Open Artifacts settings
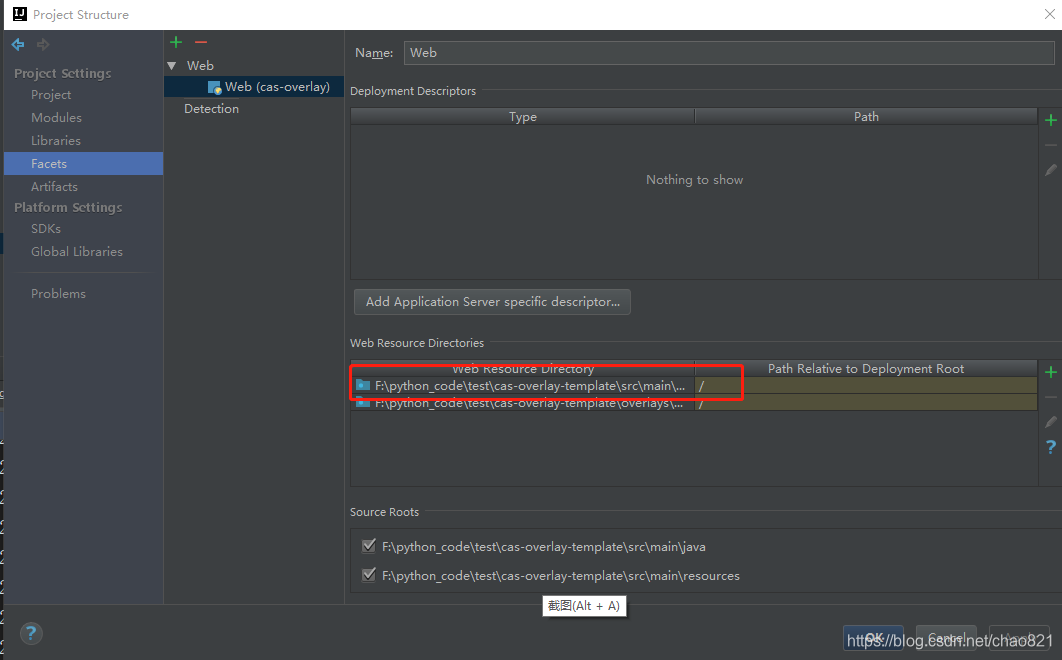The image size is (1062, 660). (x=54, y=186)
